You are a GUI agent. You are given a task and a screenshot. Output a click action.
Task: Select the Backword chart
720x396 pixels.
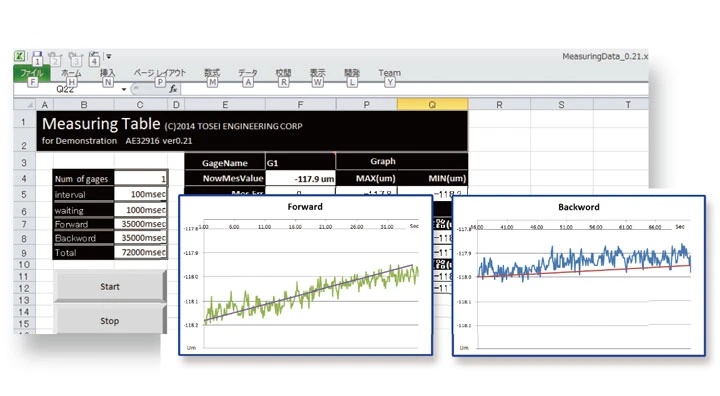coord(579,276)
